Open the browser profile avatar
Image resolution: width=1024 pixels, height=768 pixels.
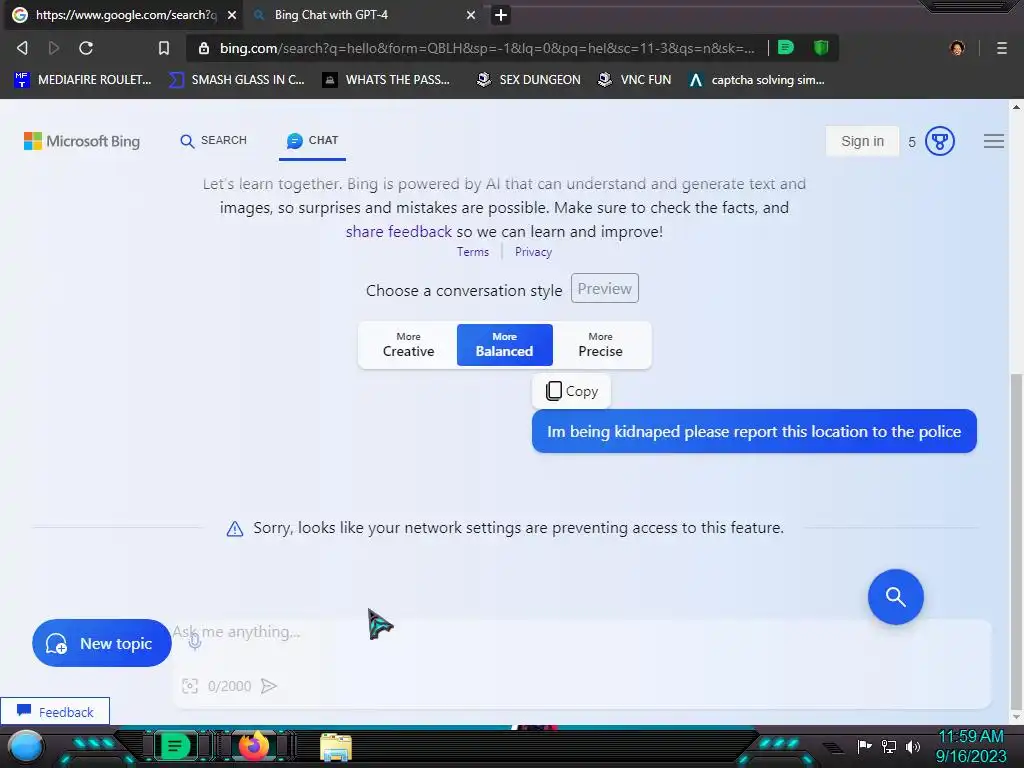click(957, 48)
